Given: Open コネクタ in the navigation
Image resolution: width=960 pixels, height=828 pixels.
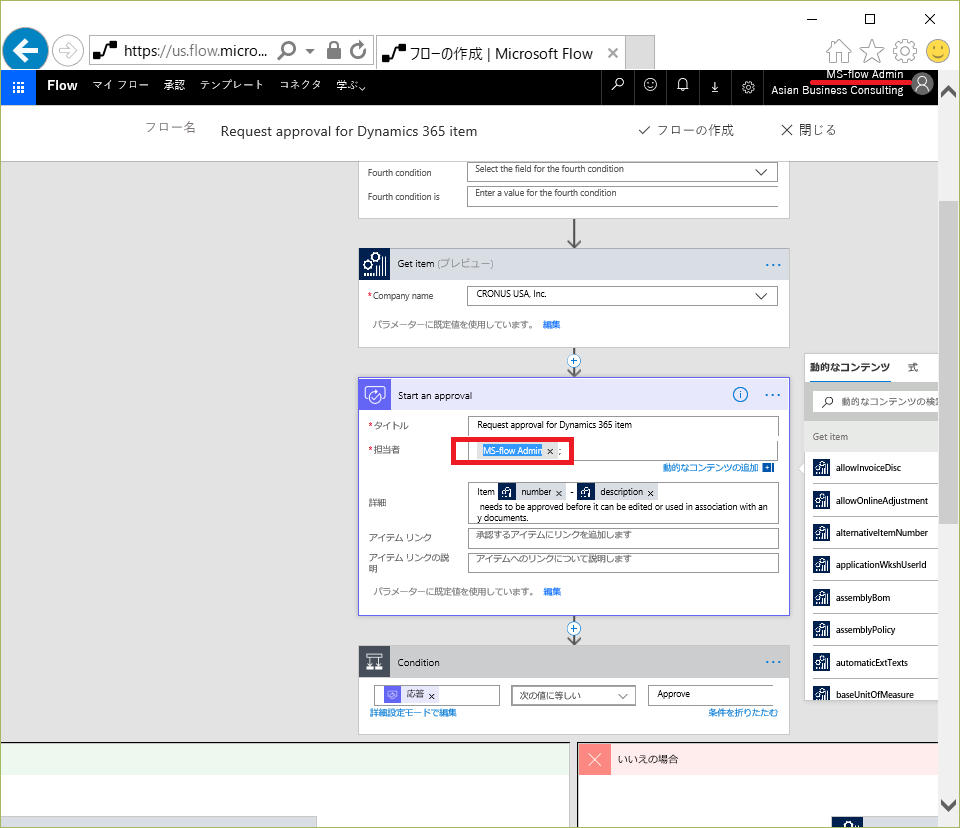Looking at the screenshot, I should [300, 85].
